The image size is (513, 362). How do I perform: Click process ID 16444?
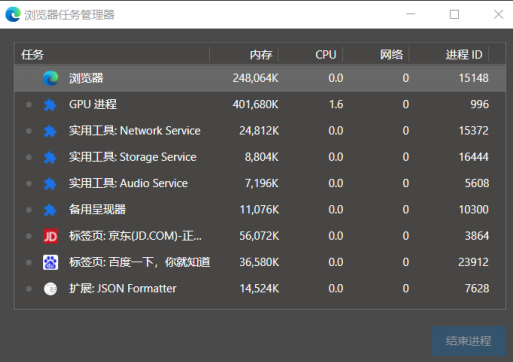point(474,157)
